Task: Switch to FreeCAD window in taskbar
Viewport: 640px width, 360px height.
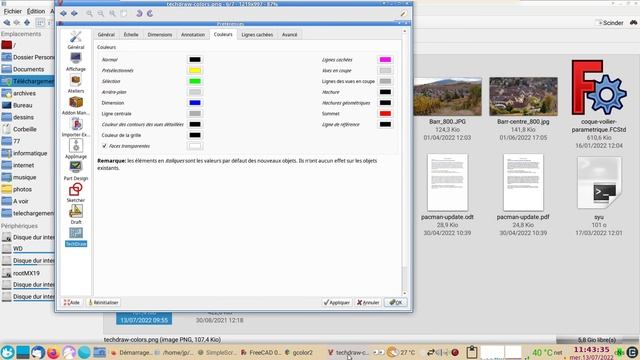Action: [260, 352]
